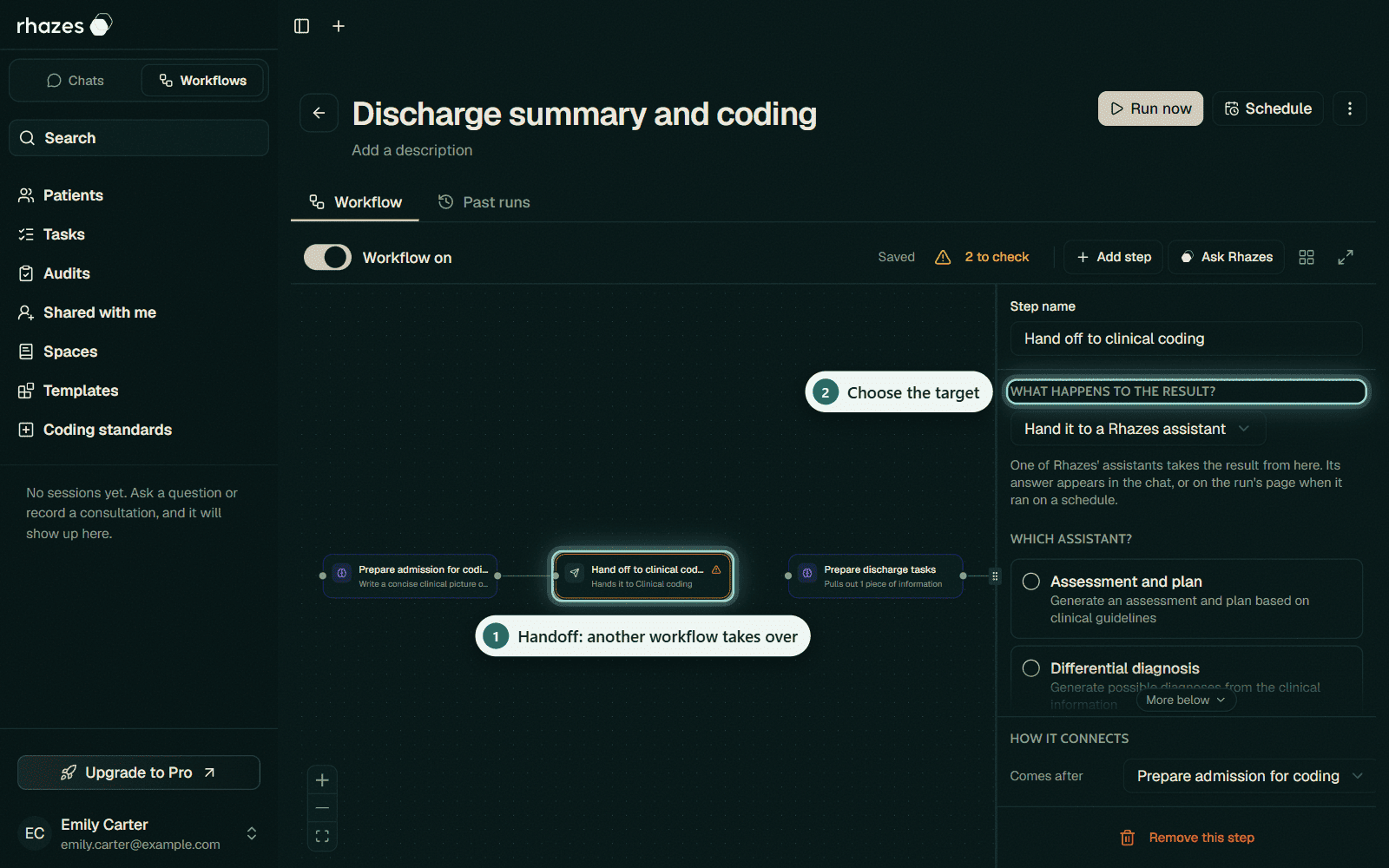Fit workflow canvas to view
The height and width of the screenshot is (868, 1389).
click(x=322, y=836)
